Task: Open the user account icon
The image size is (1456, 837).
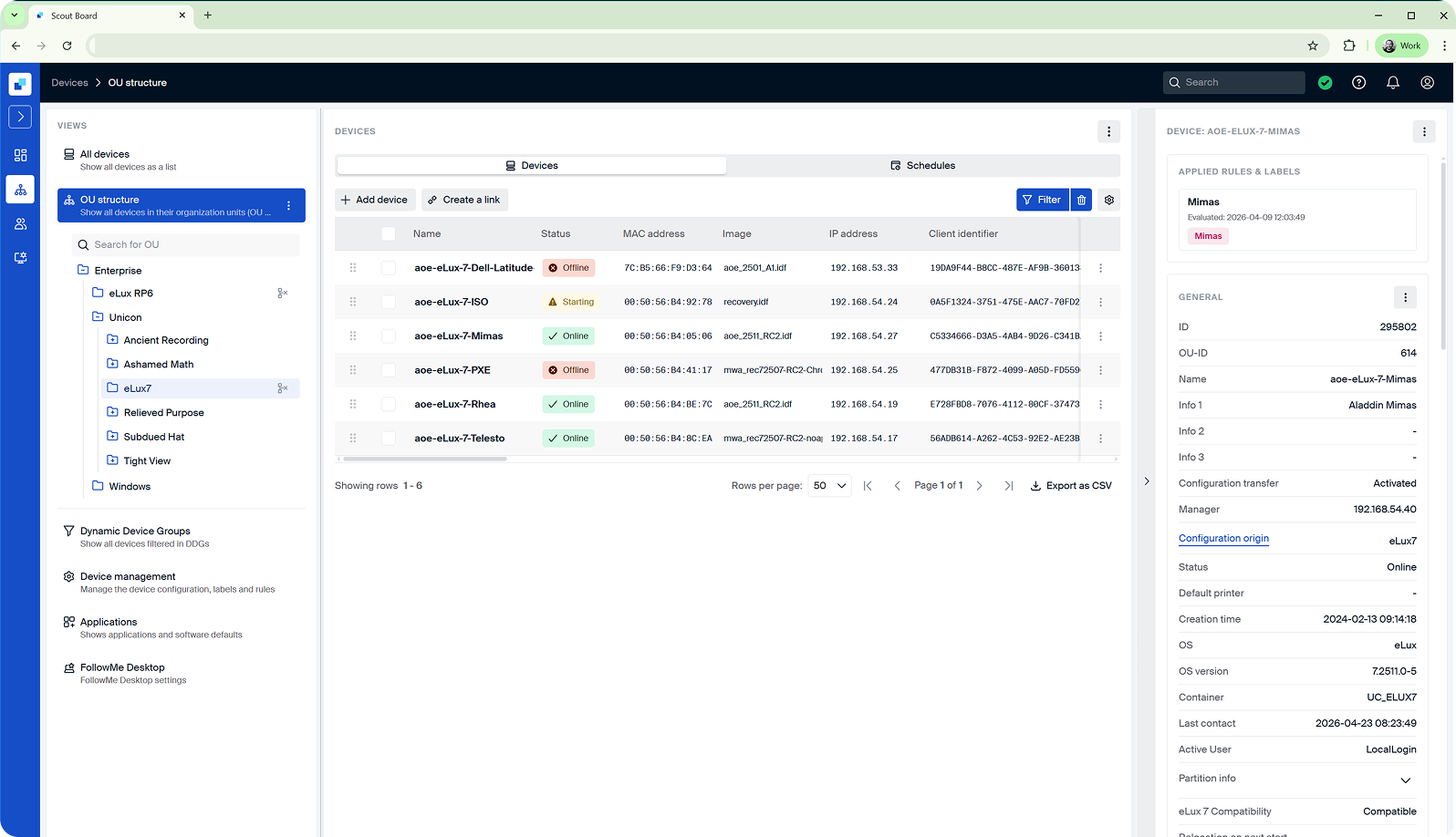Action: (1428, 83)
